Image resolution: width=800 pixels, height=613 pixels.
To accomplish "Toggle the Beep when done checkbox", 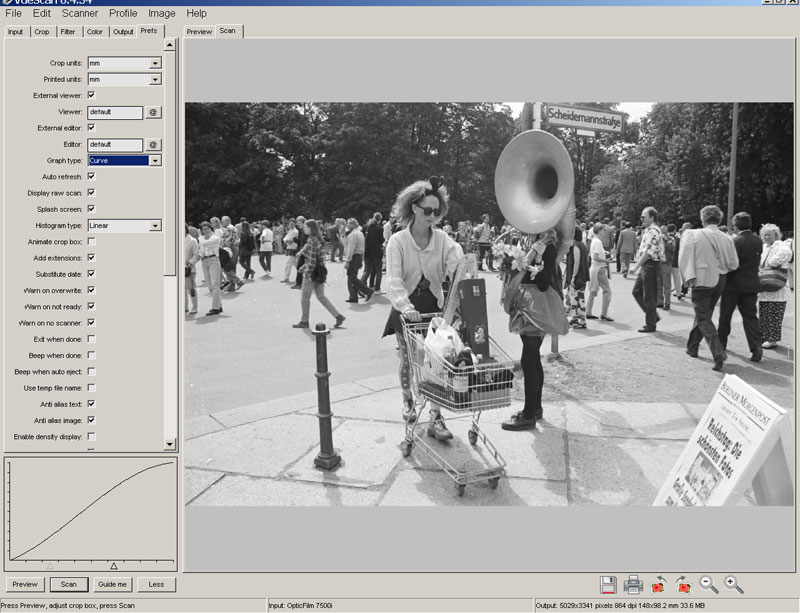I will click(92, 355).
